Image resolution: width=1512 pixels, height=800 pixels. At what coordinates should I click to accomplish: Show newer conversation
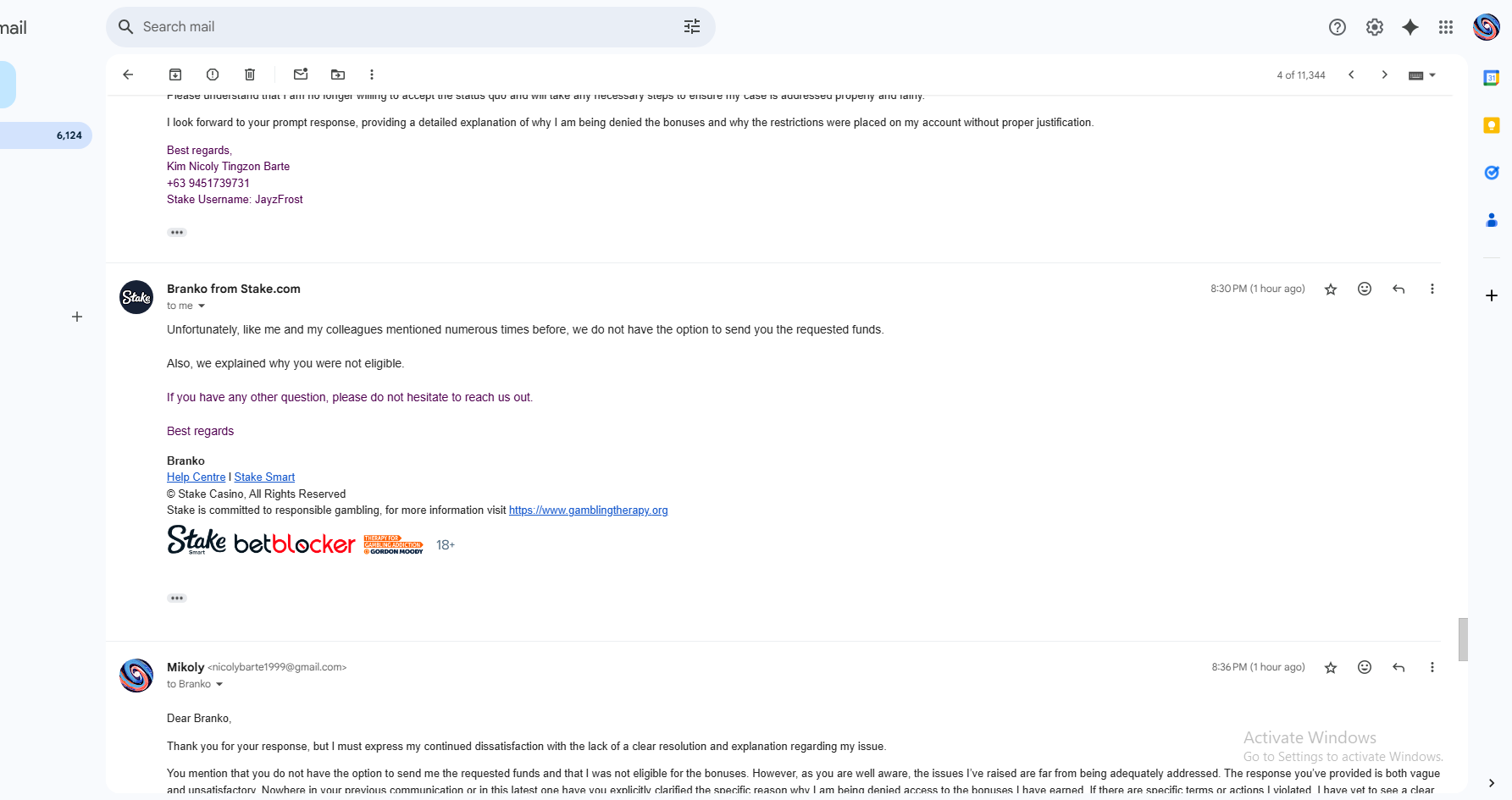(x=1352, y=74)
